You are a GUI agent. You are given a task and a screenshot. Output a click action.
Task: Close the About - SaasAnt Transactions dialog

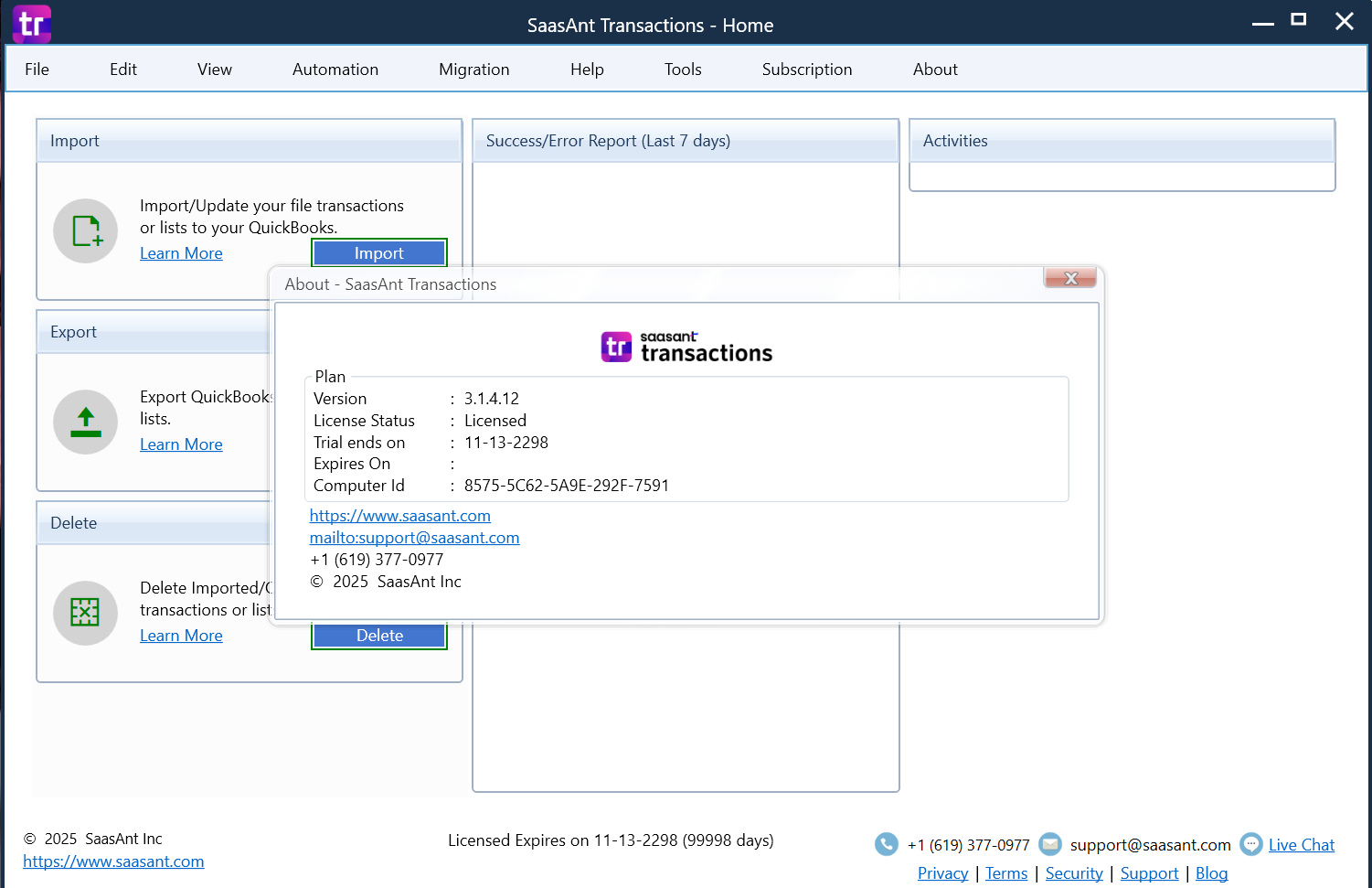coord(1070,278)
